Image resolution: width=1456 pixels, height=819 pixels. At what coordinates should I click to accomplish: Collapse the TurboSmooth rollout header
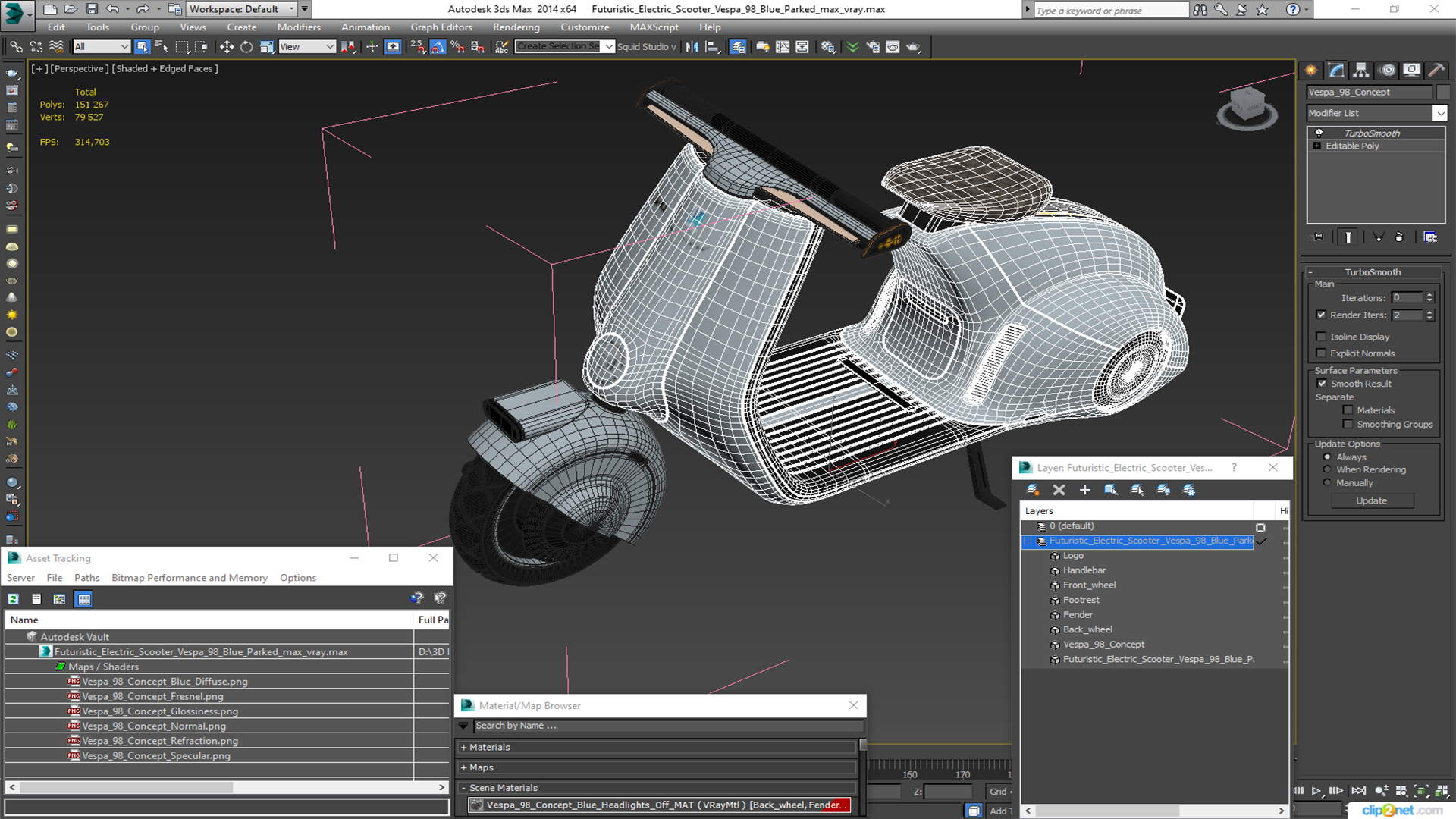[1372, 271]
